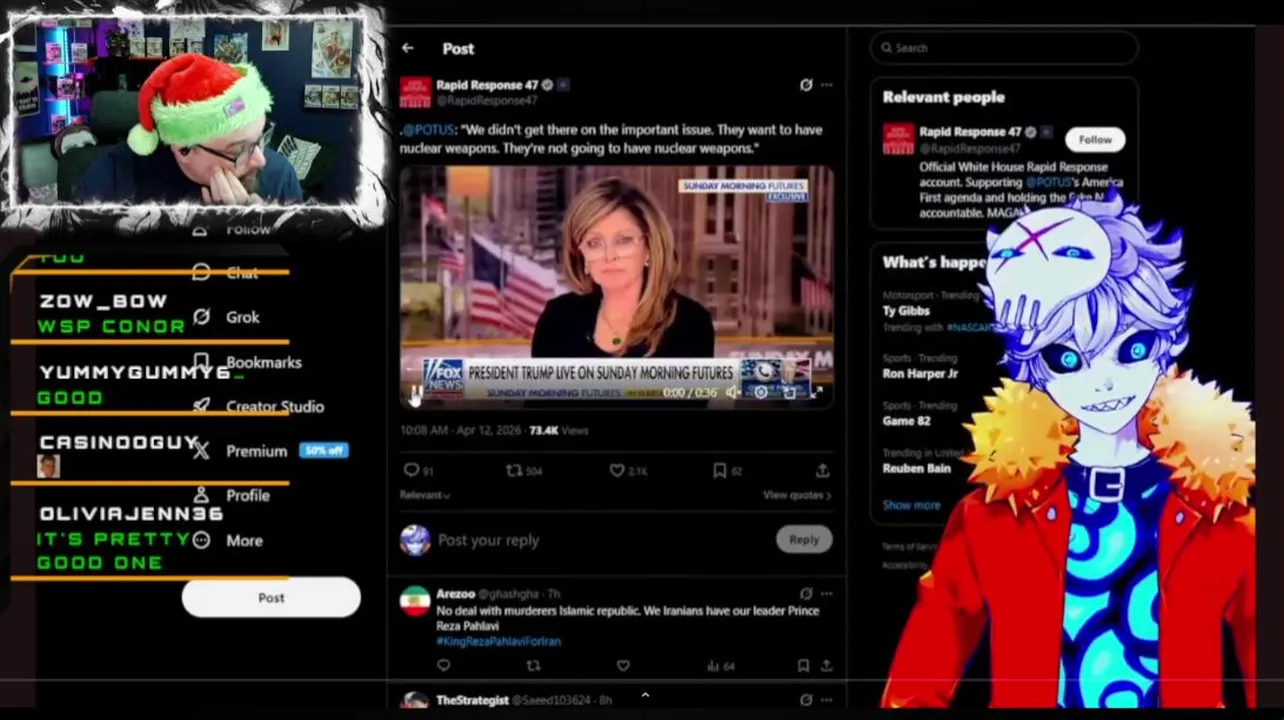
Task: Open the Relevant replies sort dropdown
Action: click(x=425, y=495)
